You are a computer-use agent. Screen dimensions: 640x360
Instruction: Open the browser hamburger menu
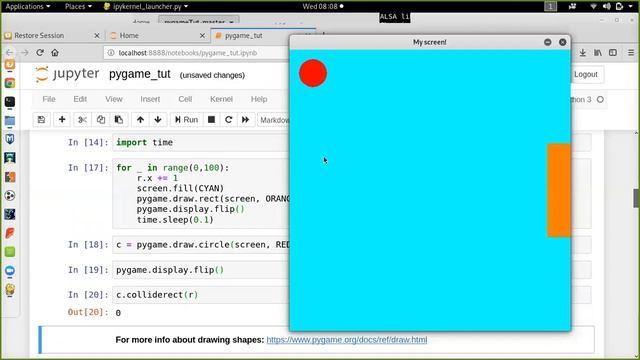pyautogui.click(x=631, y=53)
